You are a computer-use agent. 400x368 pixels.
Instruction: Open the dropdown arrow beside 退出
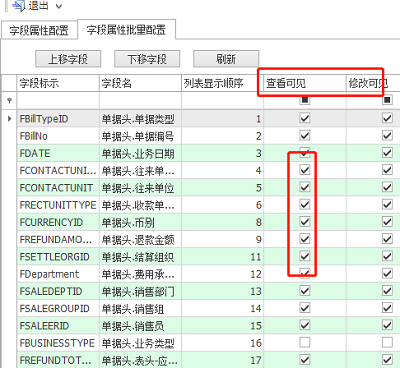[x=59, y=6]
